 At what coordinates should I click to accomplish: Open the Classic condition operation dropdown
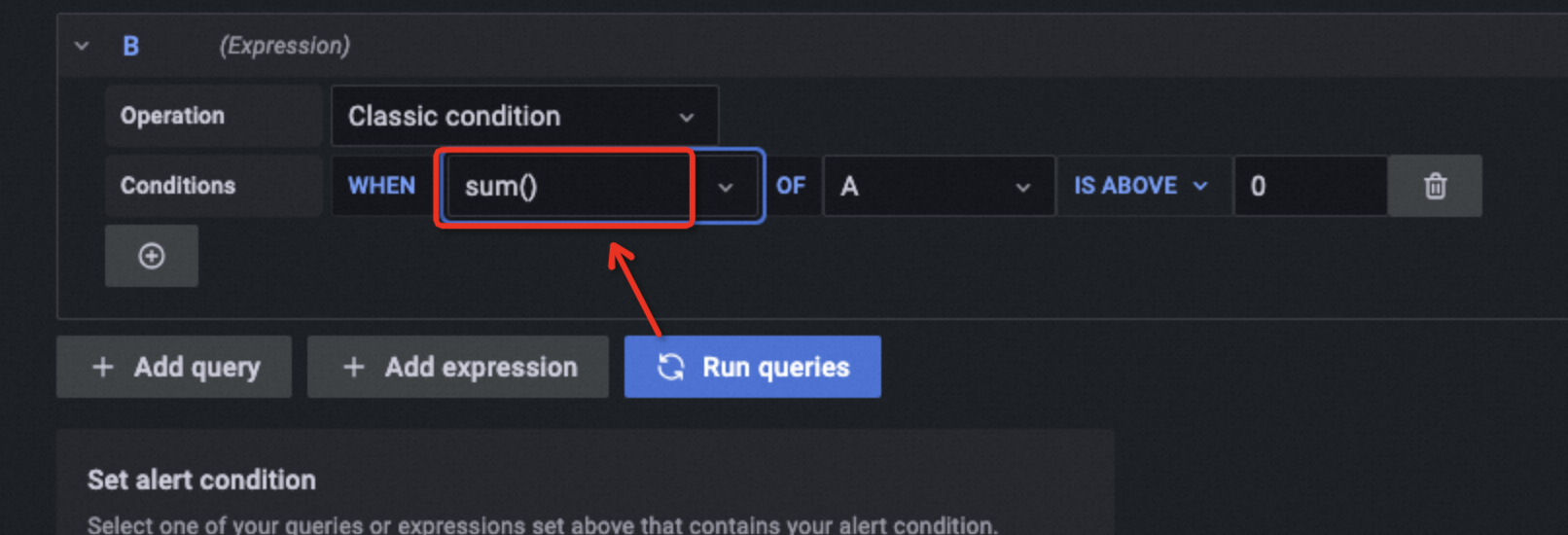[524, 116]
